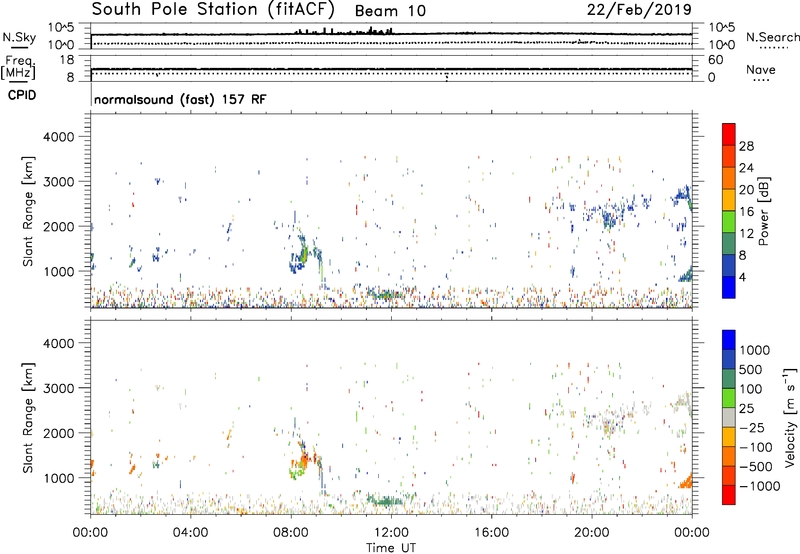Click the backscatter cluster near 08:30 in power panel
Image resolution: width=800 pixels, height=554 pixels.
301,253
